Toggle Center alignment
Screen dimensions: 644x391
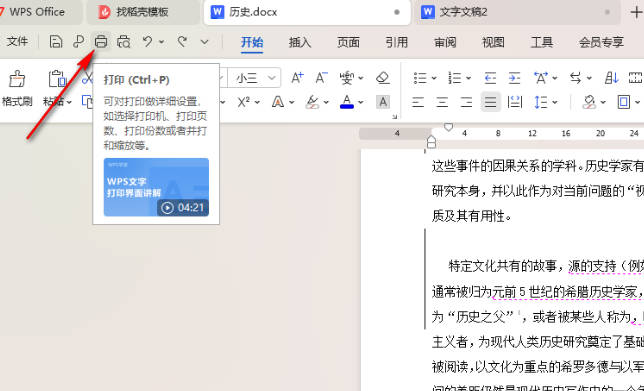[442, 102]
